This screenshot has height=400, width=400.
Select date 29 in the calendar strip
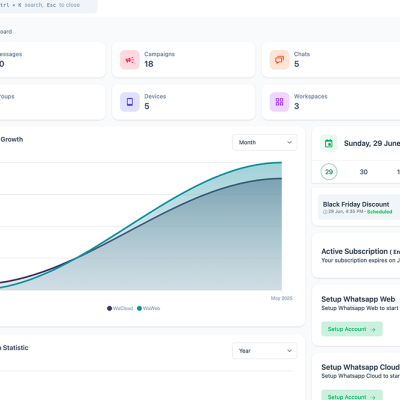[x=329, y=172]
